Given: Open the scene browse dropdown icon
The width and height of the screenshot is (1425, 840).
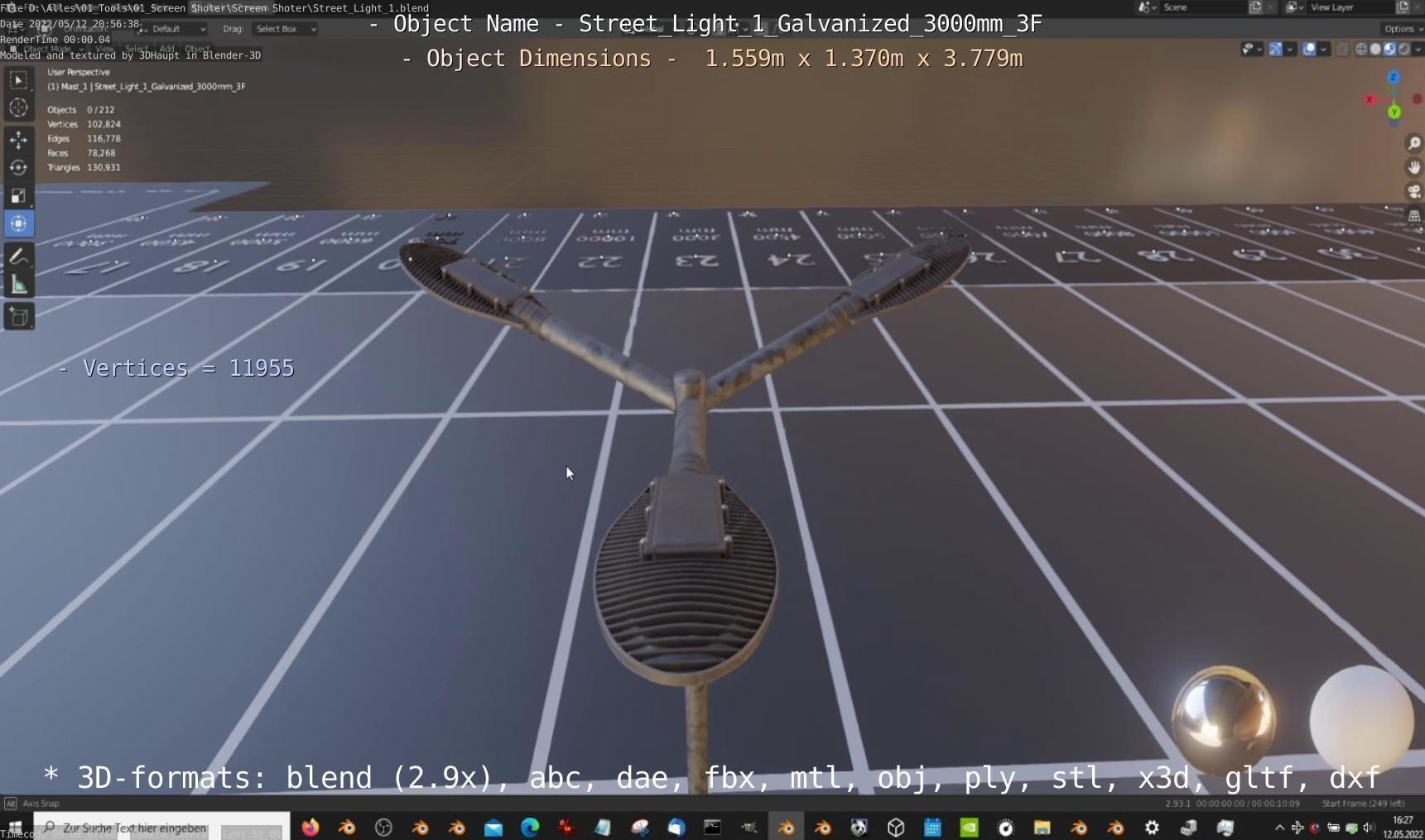Looking at the screenshot, I should pyautogui.click(x=1147, y=7).
